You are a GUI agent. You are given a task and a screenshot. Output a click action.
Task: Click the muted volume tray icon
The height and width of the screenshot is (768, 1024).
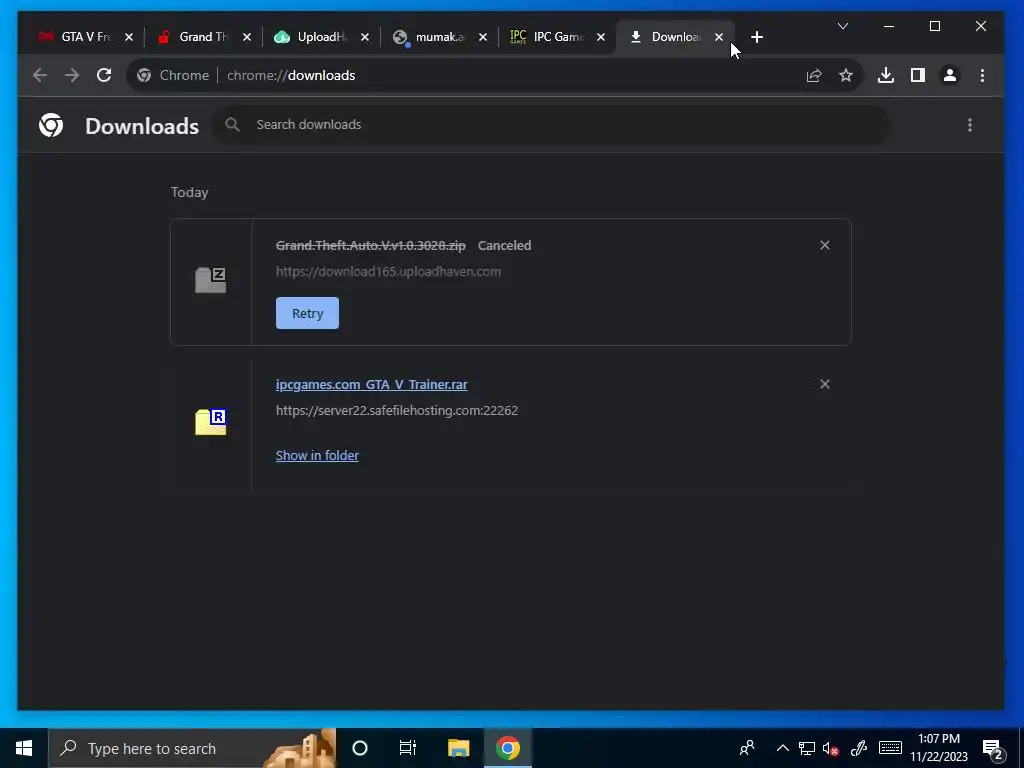[830, 748]
